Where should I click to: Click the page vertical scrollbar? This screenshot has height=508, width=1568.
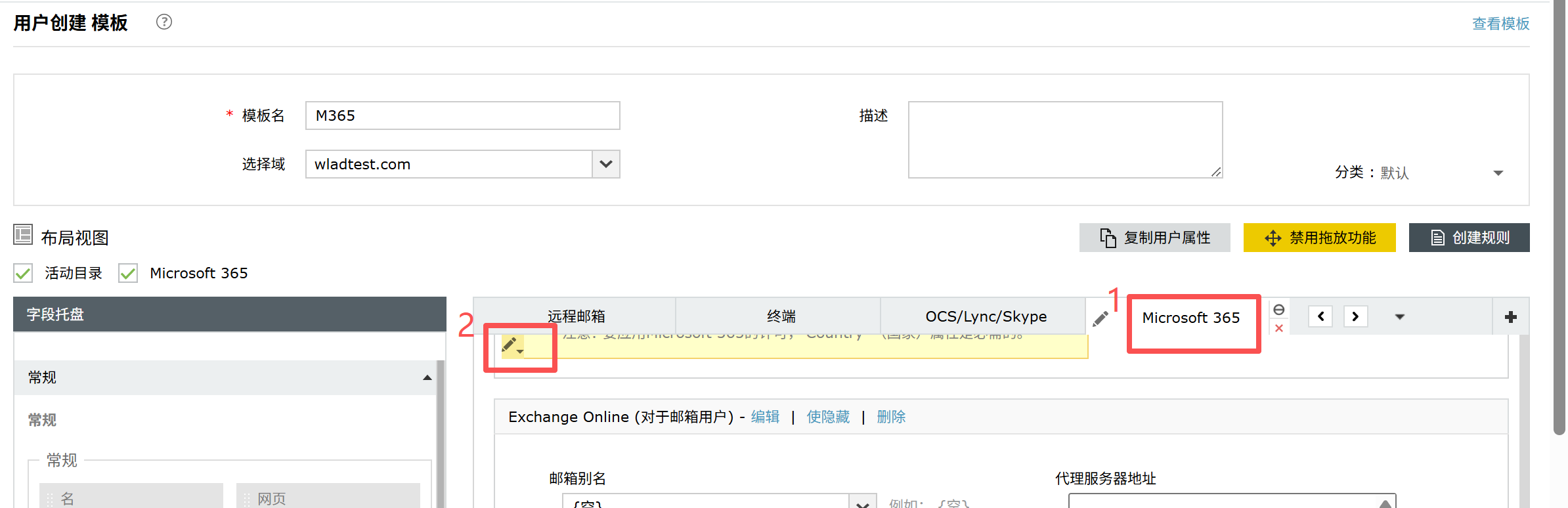(x=1559, y=217)
